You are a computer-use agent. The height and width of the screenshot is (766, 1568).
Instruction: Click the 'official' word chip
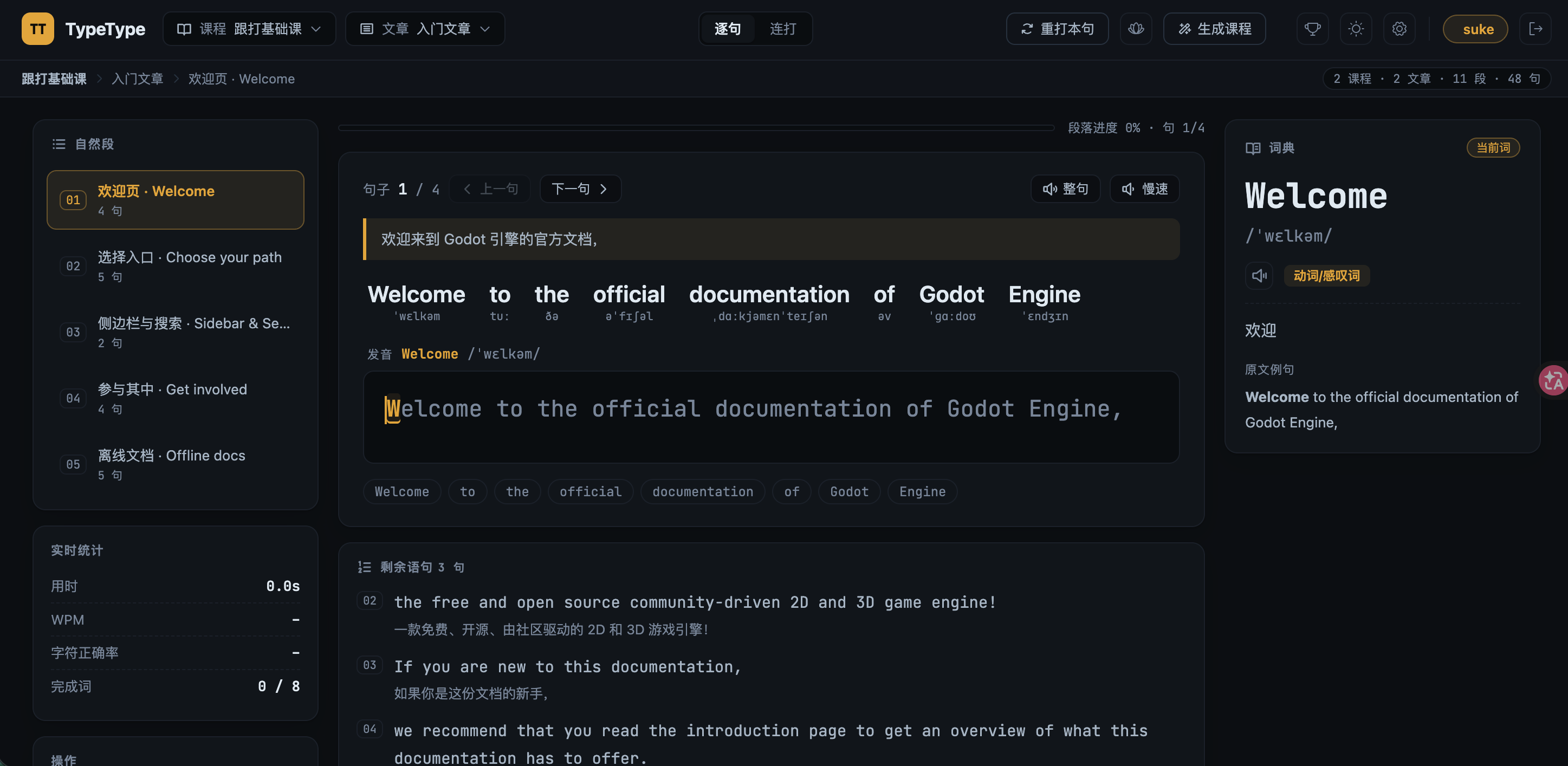tap(591, 491)
